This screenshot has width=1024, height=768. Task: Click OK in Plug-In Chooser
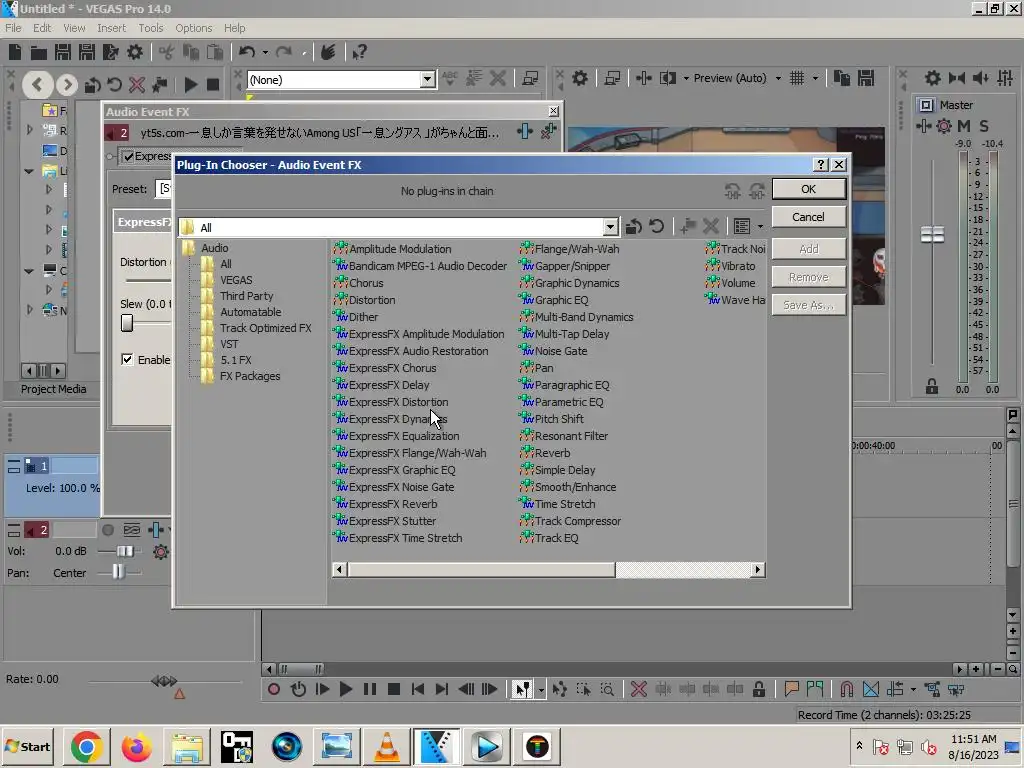pos(808,189)
